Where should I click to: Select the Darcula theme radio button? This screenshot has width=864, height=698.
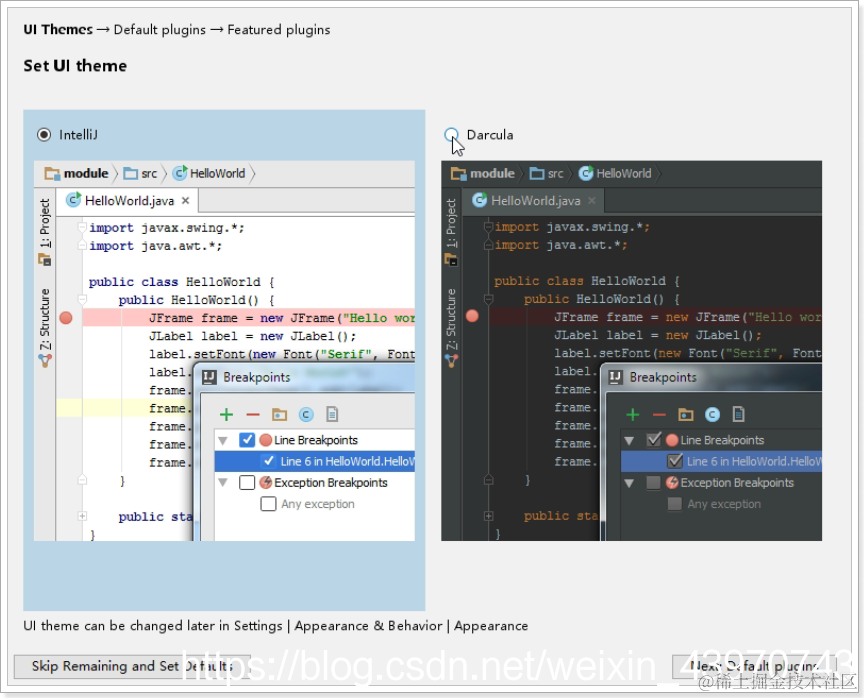coord(451,134)
